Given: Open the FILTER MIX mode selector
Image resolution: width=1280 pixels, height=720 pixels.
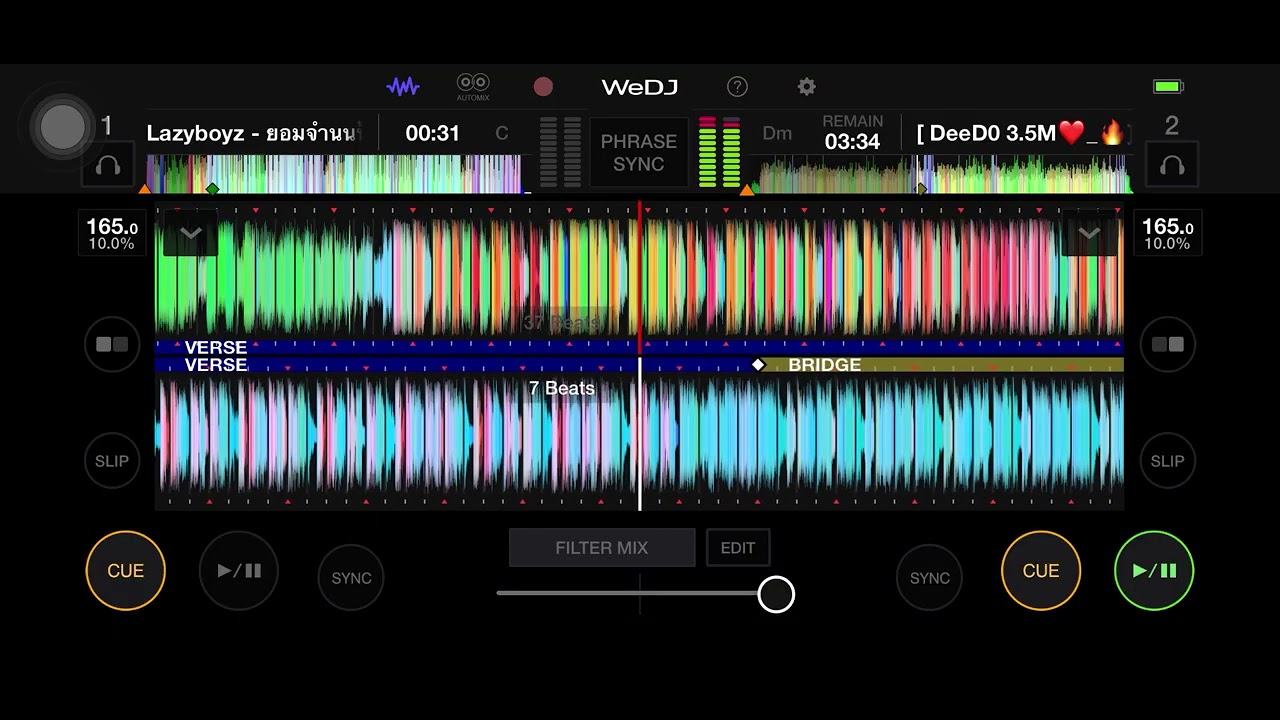Looking at the screenshot, I should point(602,548).
